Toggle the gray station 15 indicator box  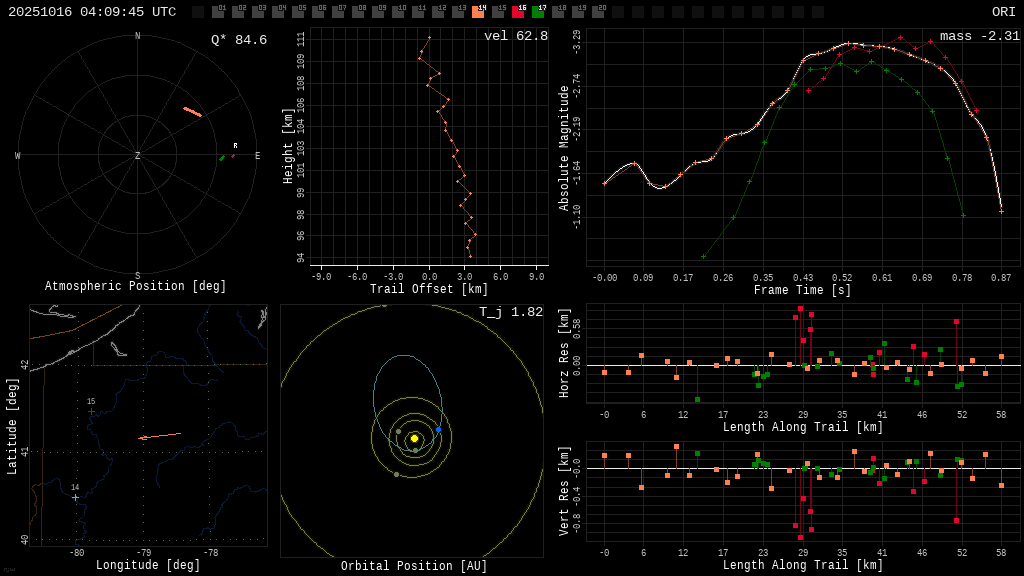(x=498, y=12)
